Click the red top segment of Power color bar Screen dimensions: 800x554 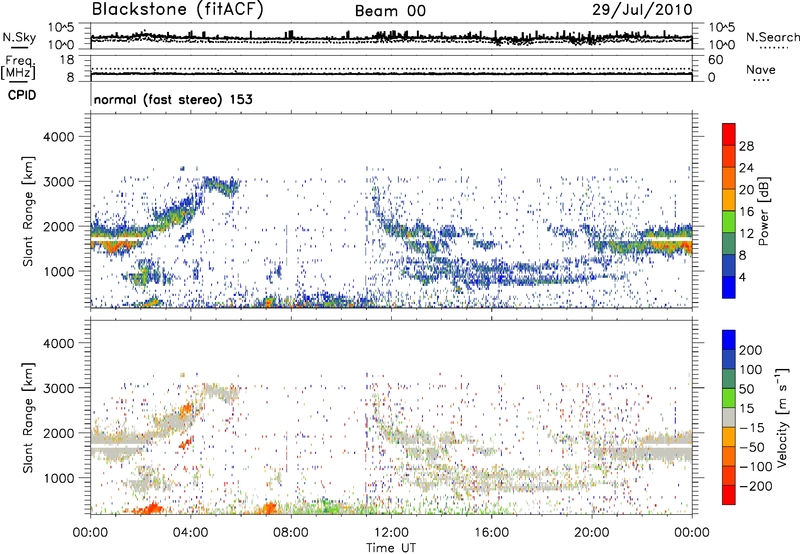pos(729,134)
